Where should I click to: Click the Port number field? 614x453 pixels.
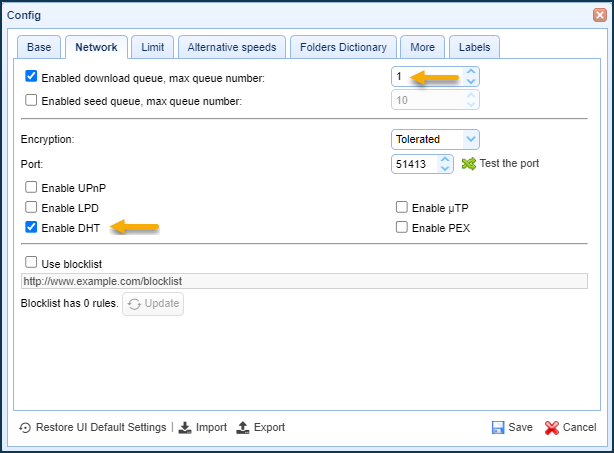click(x=415, y=164)
